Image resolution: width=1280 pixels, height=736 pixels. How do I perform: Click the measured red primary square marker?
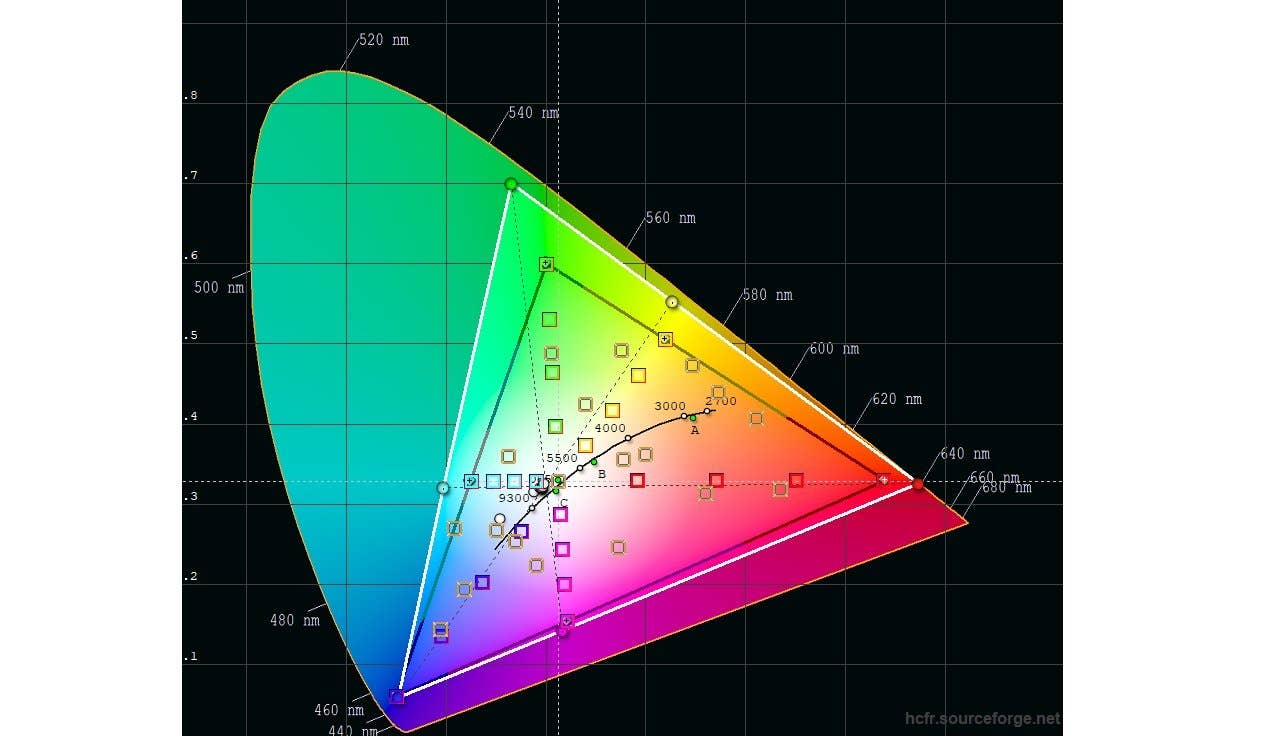coord(883,480)
